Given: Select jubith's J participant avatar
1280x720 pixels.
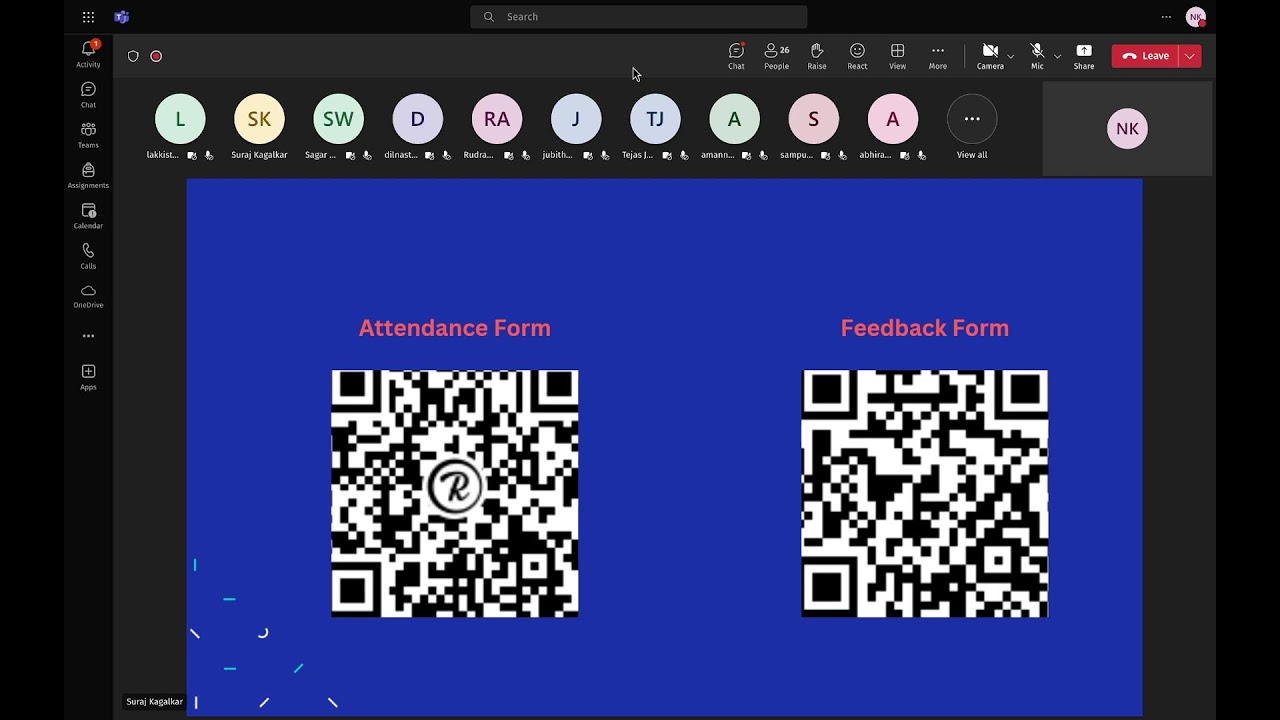Looking at the screenshot, I should coord(576,119).
